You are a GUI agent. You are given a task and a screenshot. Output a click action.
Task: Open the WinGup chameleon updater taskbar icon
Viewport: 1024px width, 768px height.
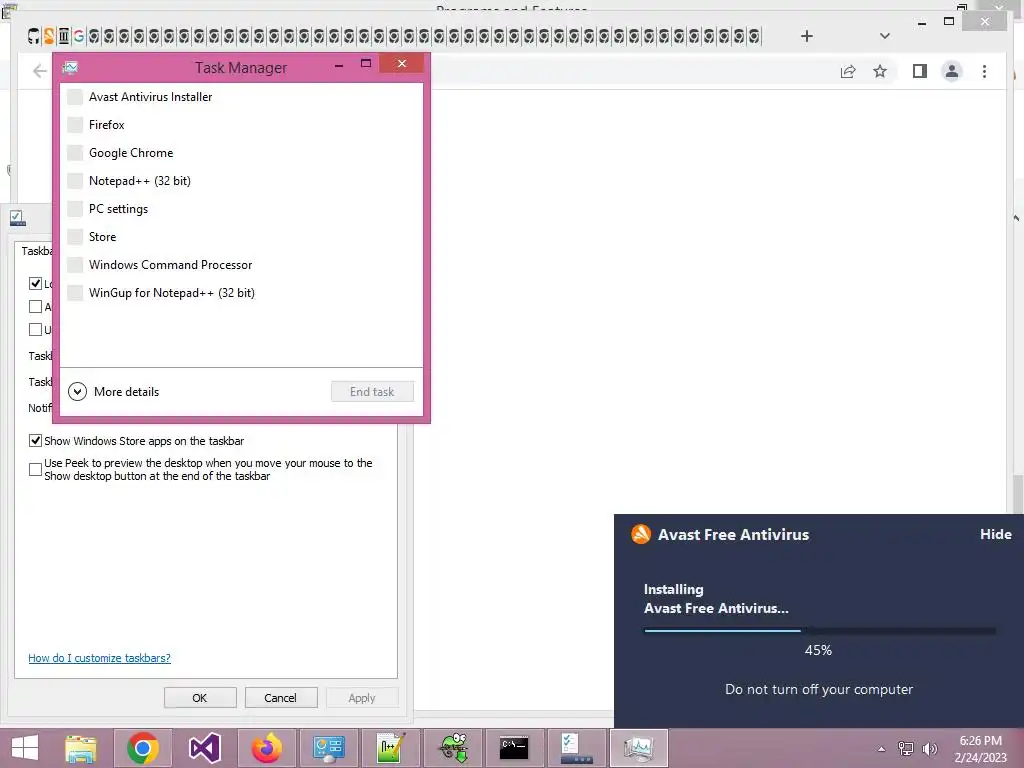(x=453, y=748)
